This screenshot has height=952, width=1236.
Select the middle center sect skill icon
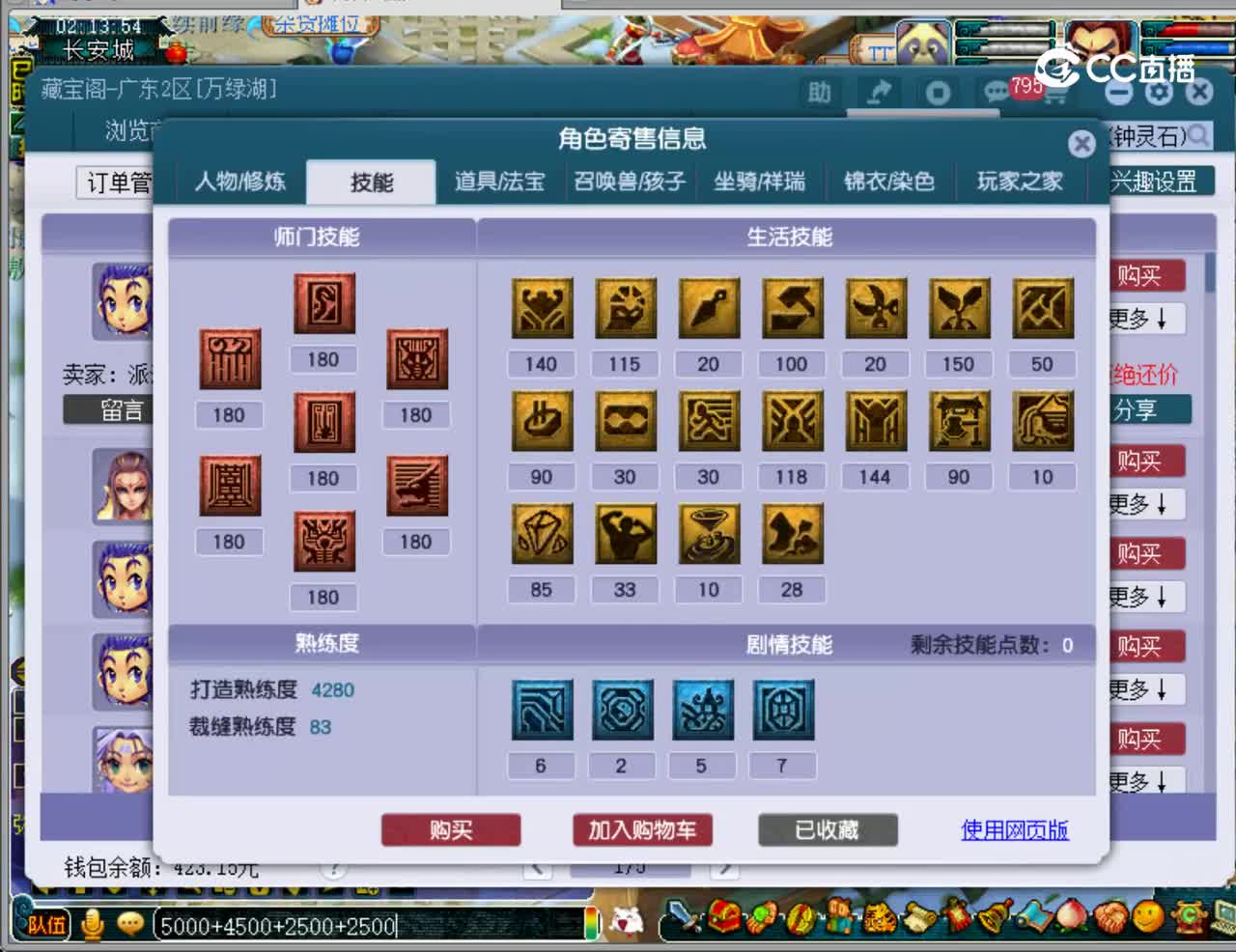pos(324,422)
